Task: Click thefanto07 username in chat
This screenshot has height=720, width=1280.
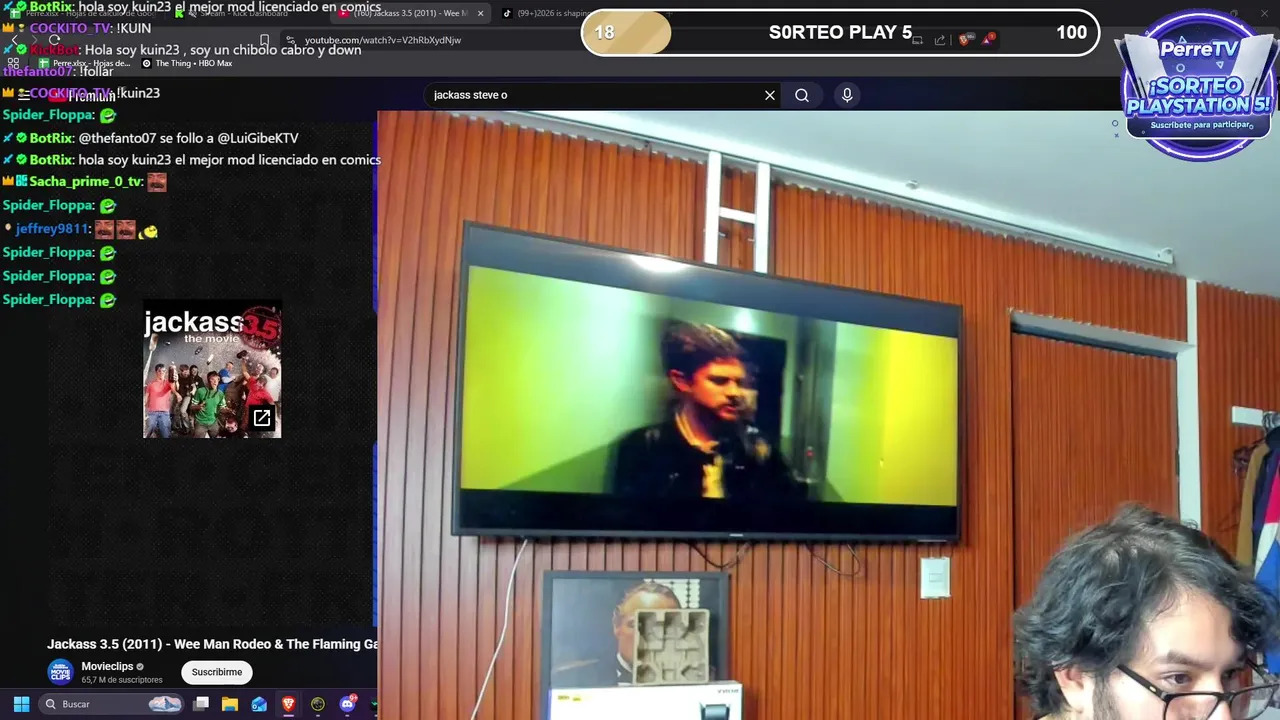Action: coord(38,72)
